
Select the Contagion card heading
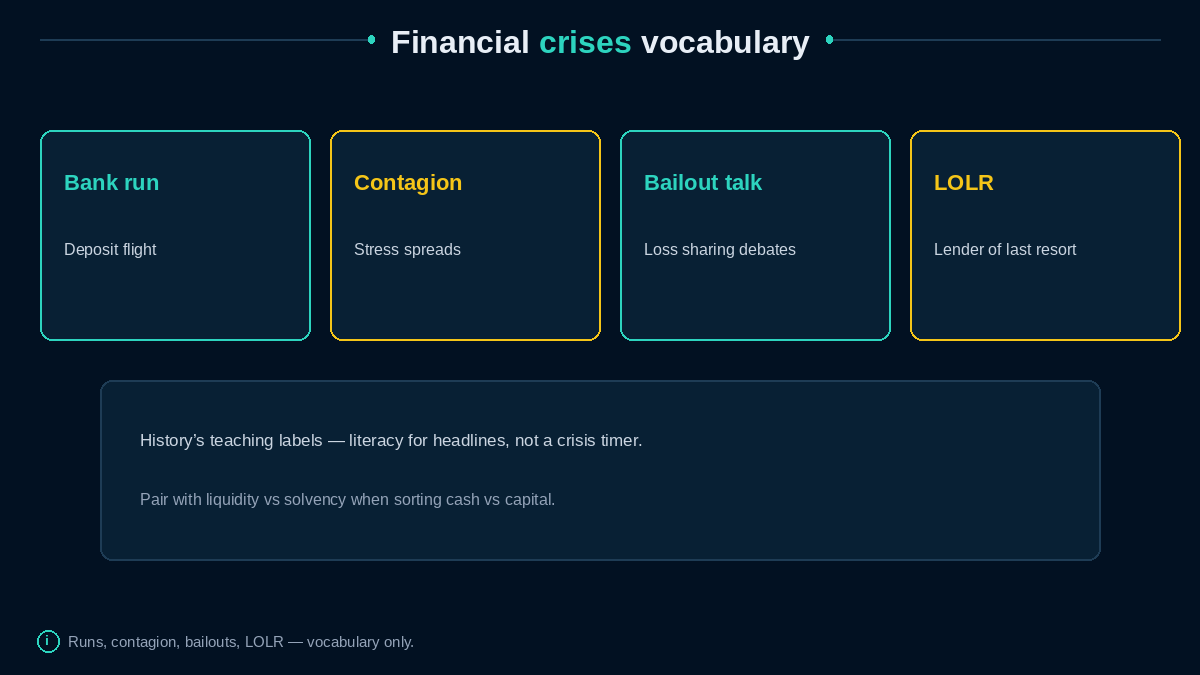coord(408,183)
